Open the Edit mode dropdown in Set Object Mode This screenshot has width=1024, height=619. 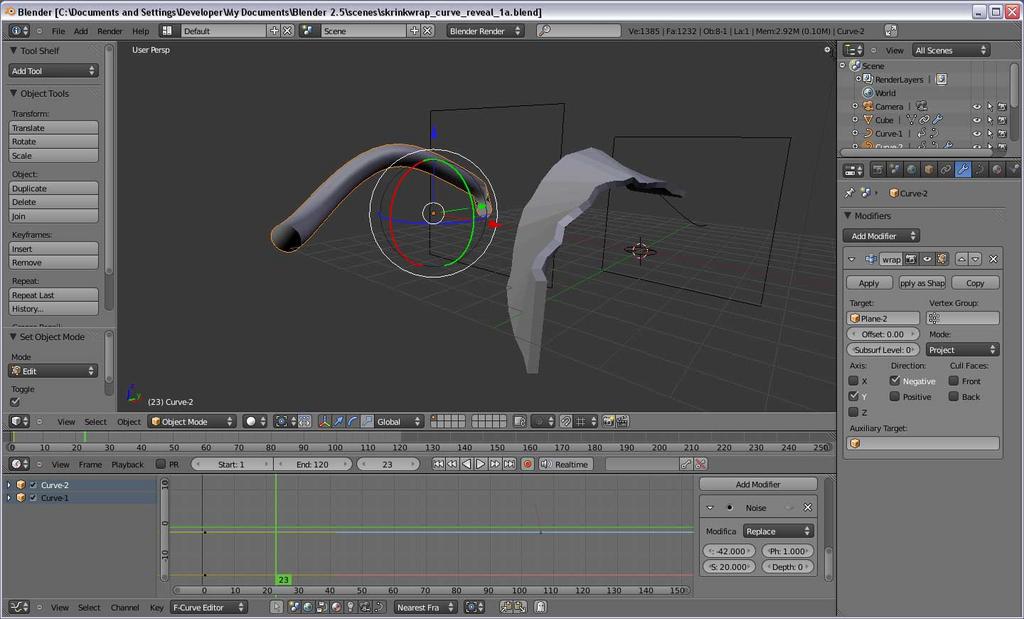click(54, 371)
